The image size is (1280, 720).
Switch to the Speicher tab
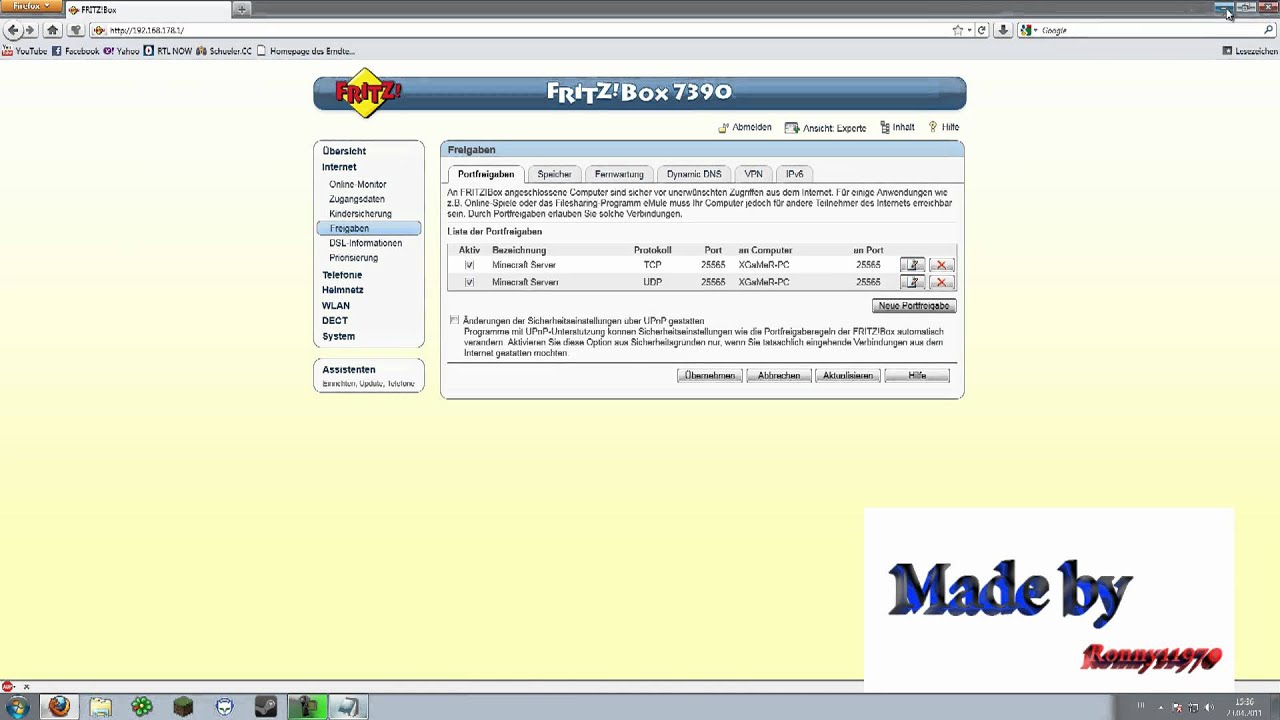coord(554,174)
